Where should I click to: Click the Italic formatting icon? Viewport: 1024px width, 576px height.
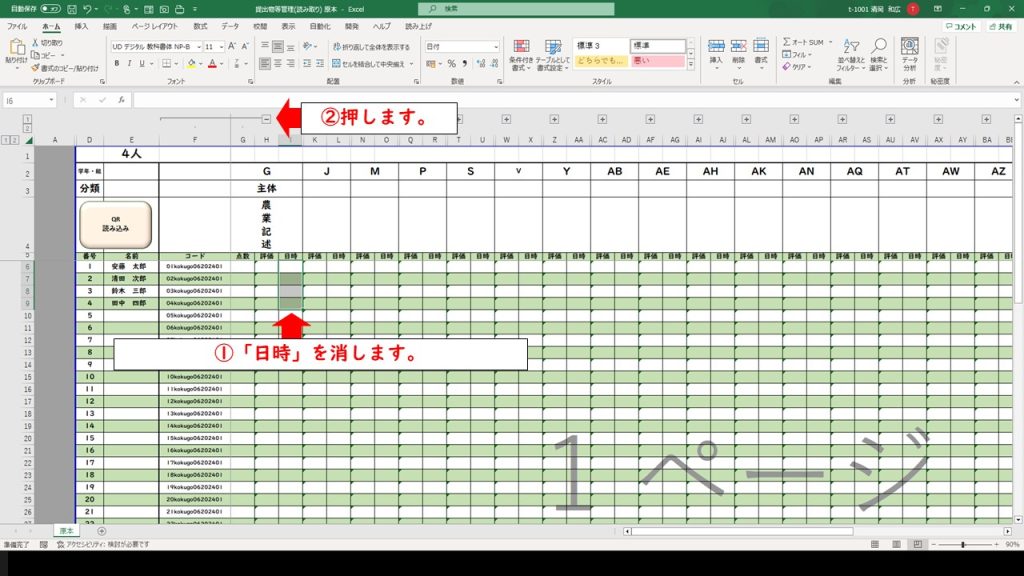tap(129, 63)
